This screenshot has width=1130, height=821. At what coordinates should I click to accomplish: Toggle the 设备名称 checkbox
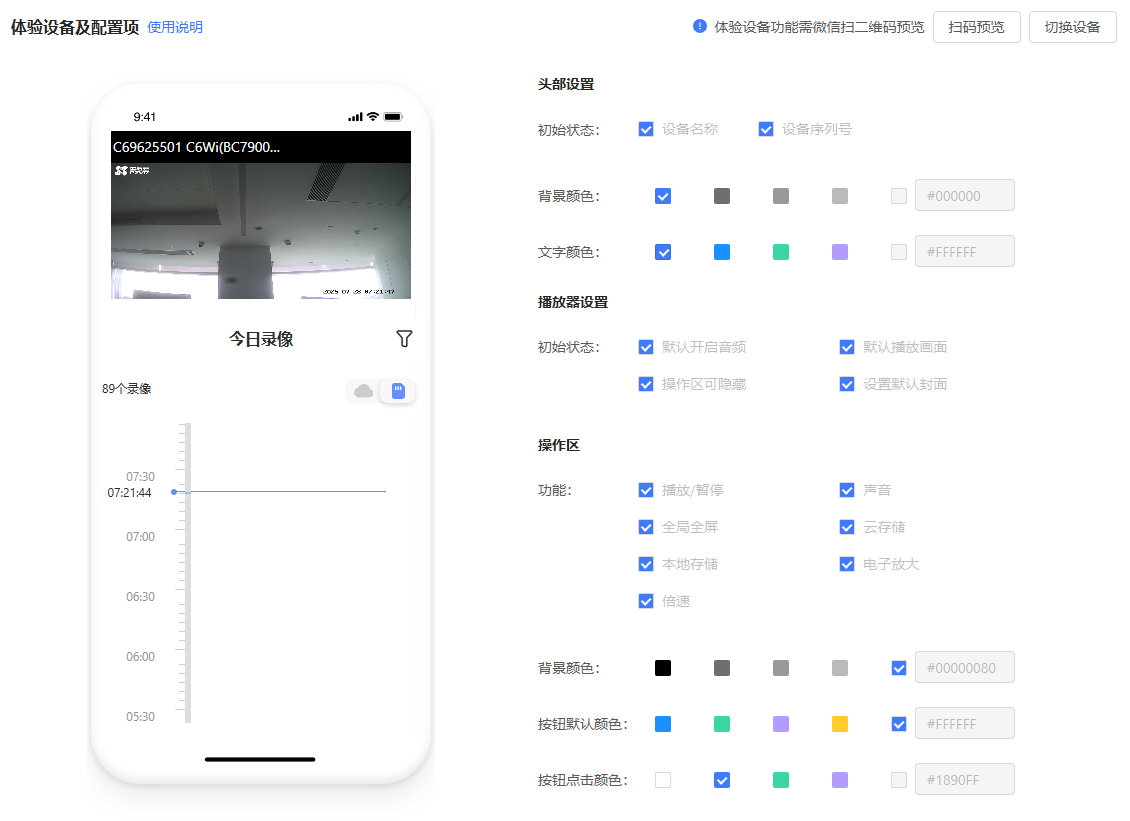(646, 129)
